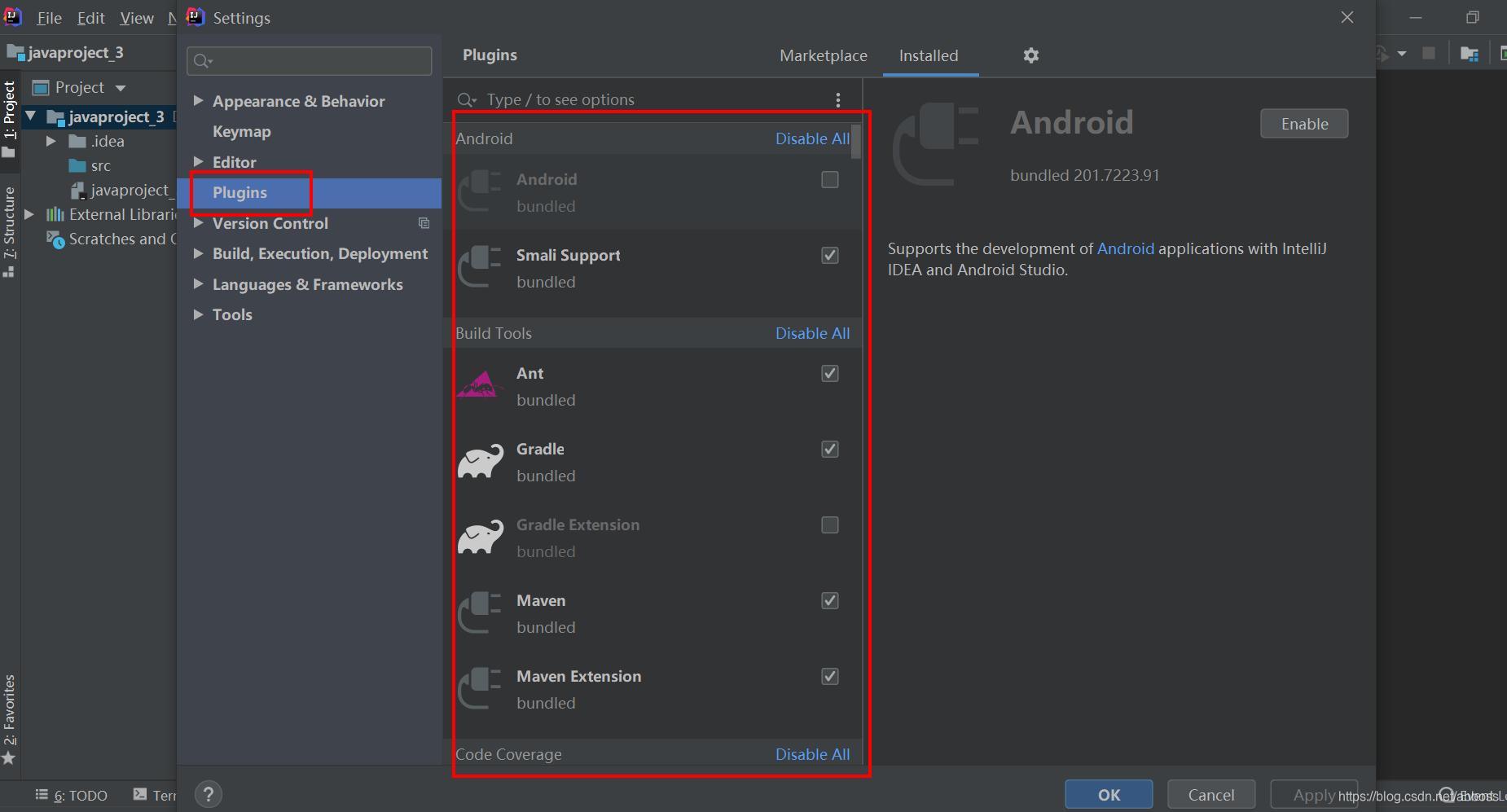Click the stop button in IDE toolbar
The height and width of the screenshot is (812, 1507).
[x=1429, y=53]
